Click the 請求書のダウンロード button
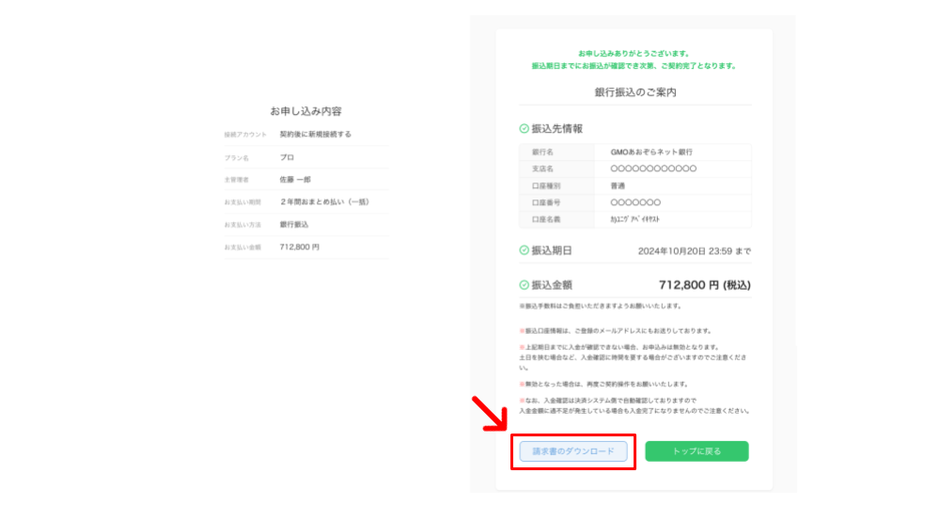This screenshot has height=508, width=940. coord(573,451)
